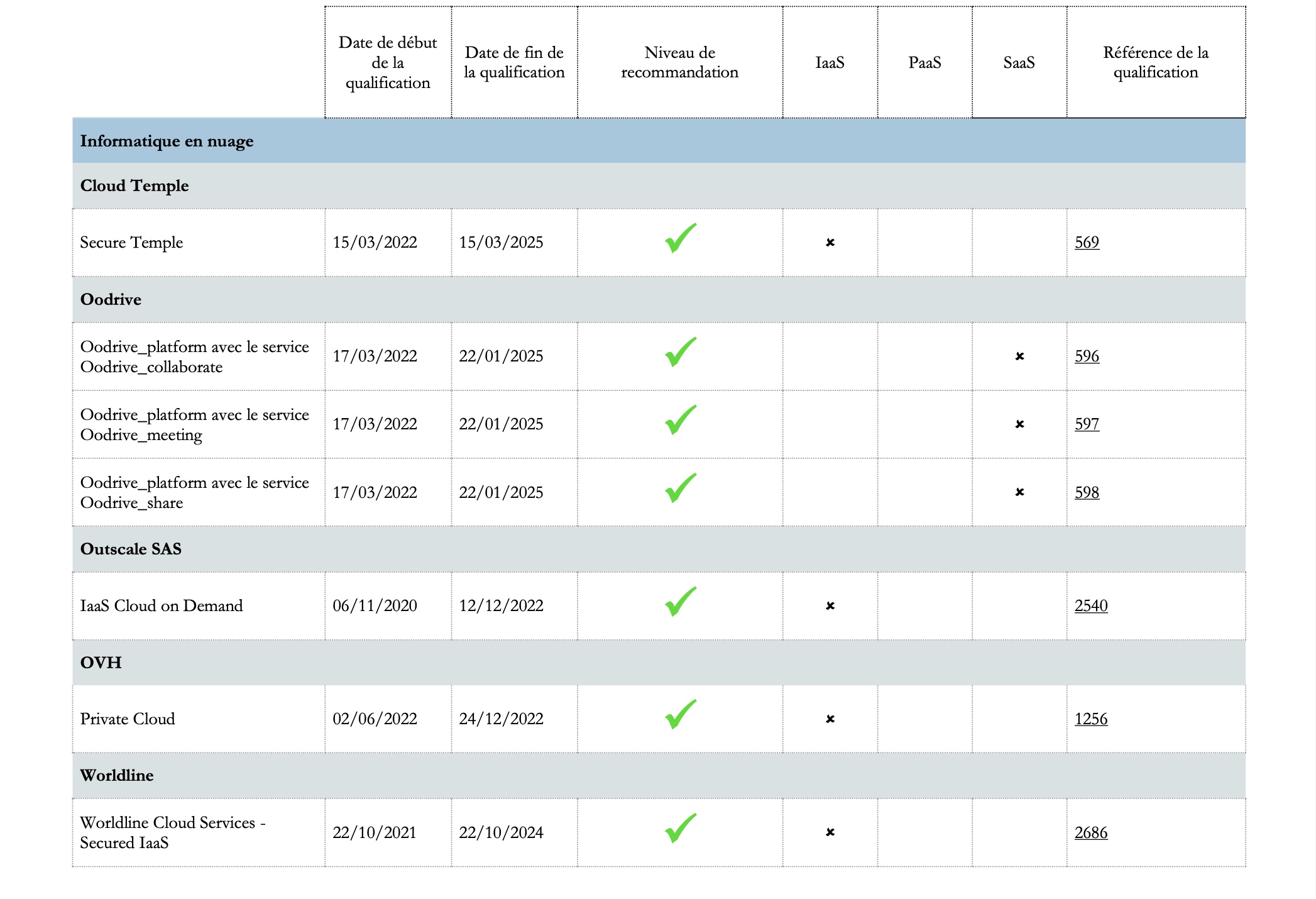Click the 'Oodrive_meeting' service name cell
This screenshot has height=899, width=1316.
199,424
